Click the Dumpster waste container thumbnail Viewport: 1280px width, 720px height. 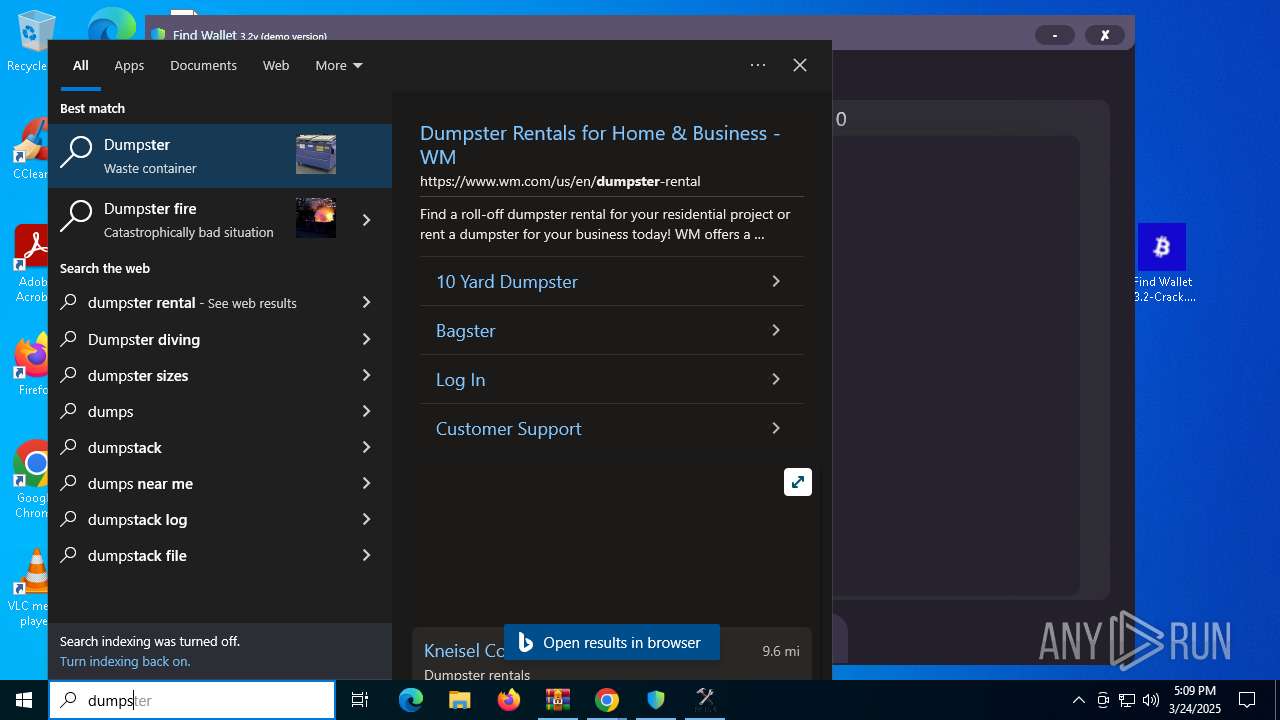[x=316, y=155]
